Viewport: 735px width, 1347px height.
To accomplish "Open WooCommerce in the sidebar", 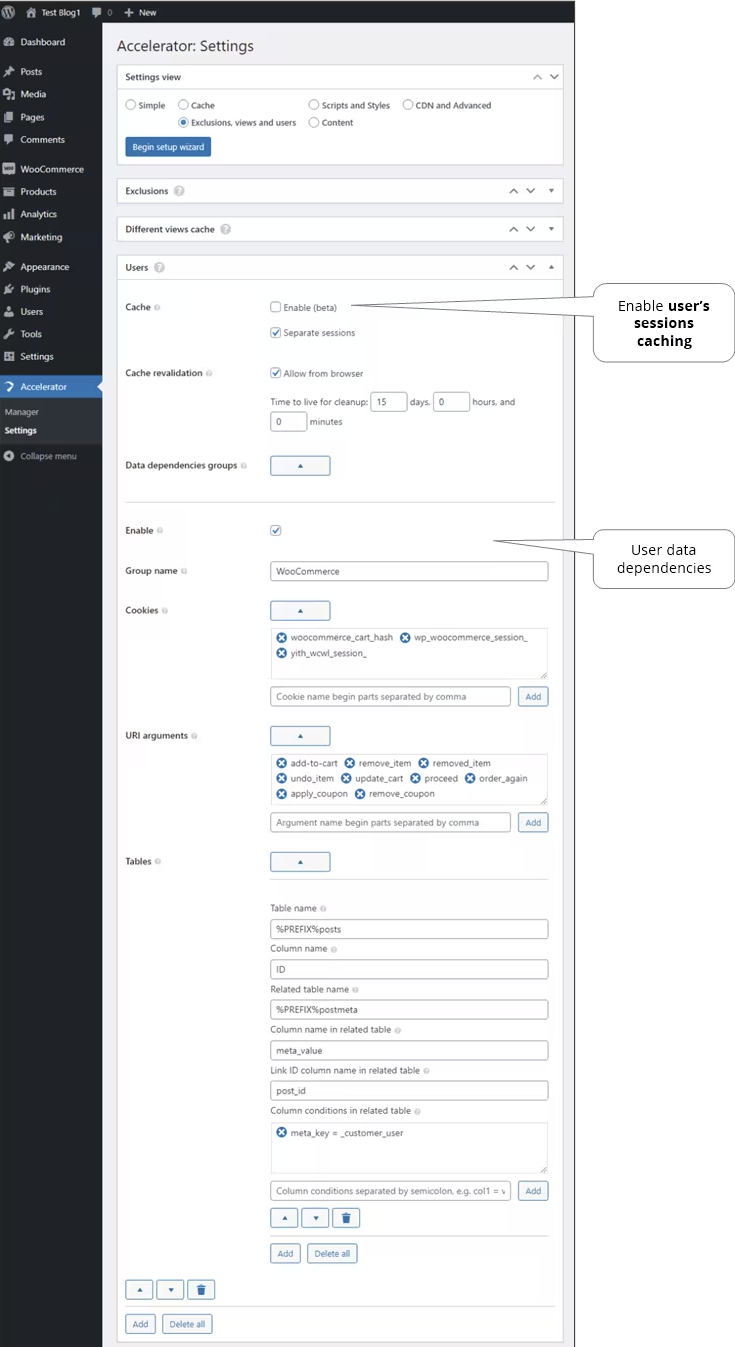I will click(51, 169).
